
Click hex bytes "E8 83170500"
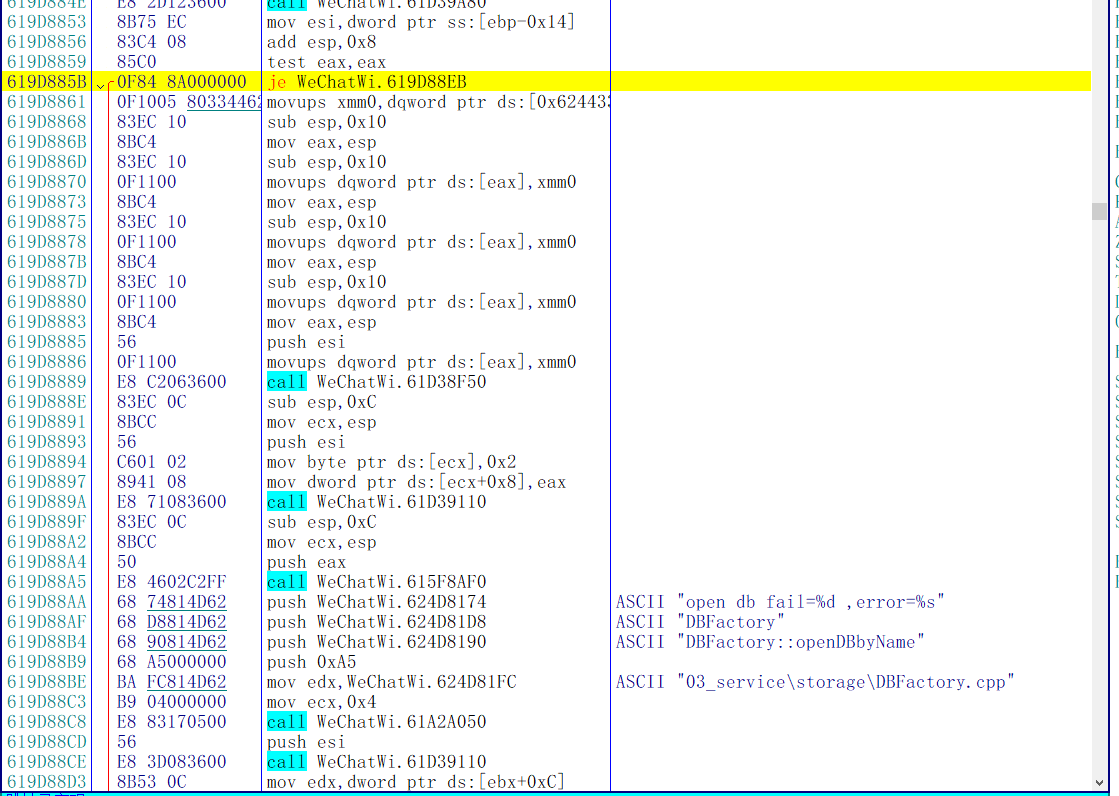[x=171, y=722]
